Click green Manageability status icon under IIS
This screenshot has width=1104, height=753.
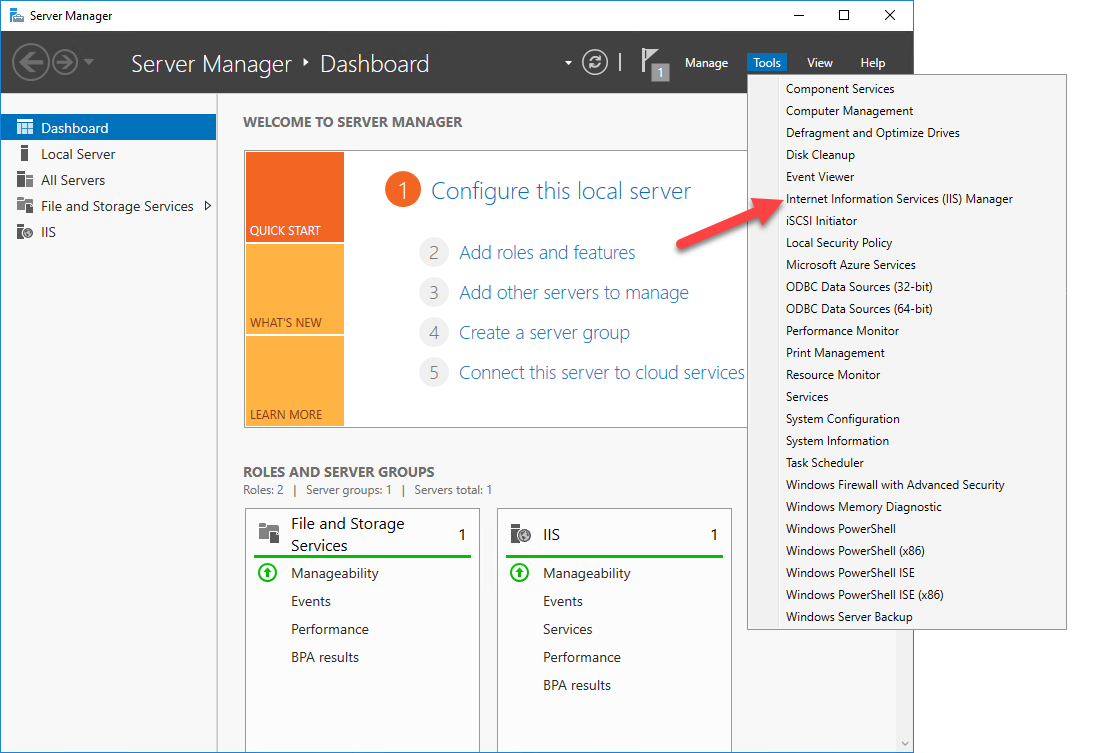pyautogui.click(x=519, y=573)
